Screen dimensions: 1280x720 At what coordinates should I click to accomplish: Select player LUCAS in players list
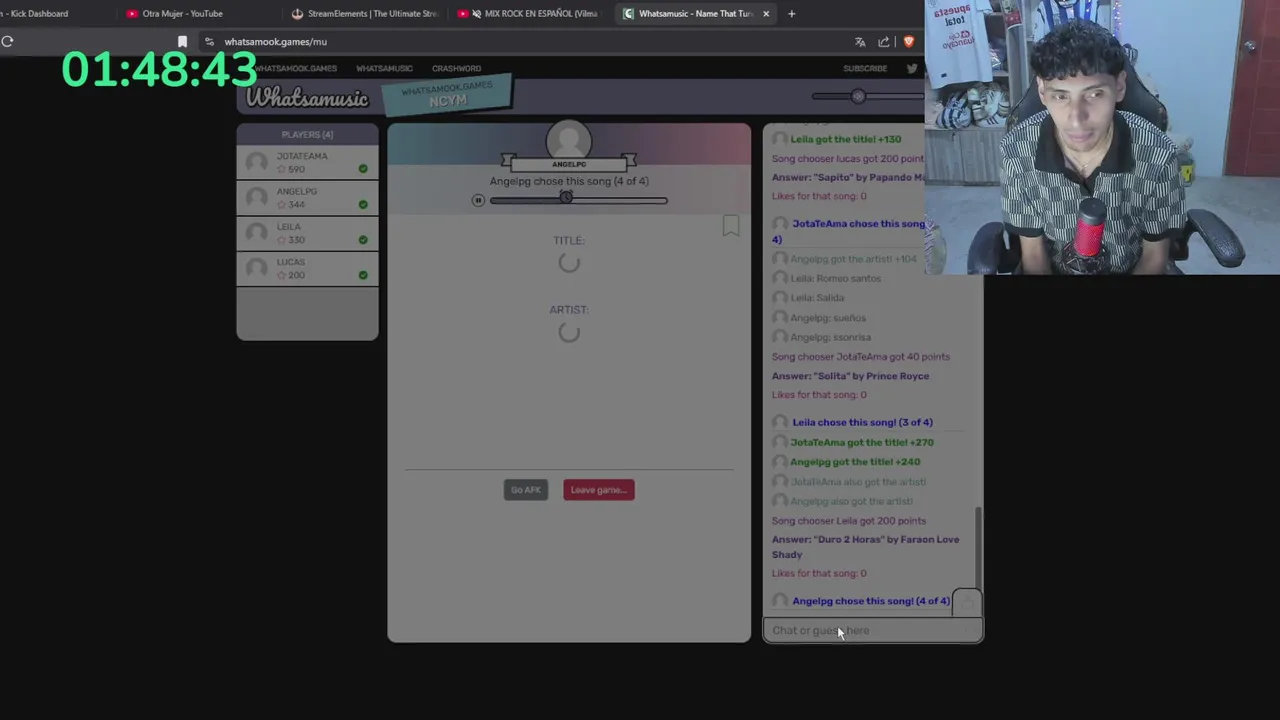coord(307,268)
